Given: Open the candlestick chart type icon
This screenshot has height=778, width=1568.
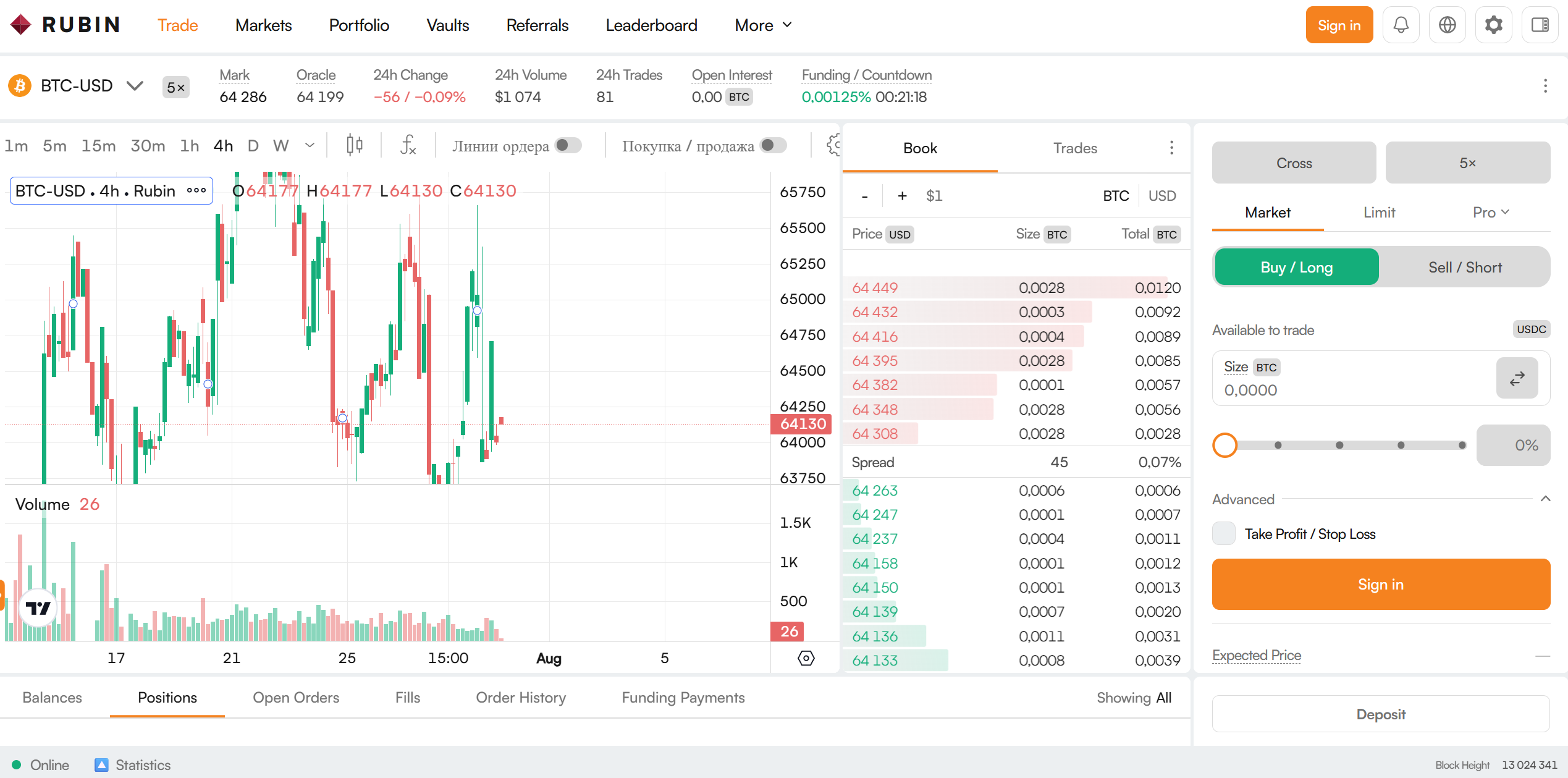Looking at the screenshot, I should click(354, 145).
